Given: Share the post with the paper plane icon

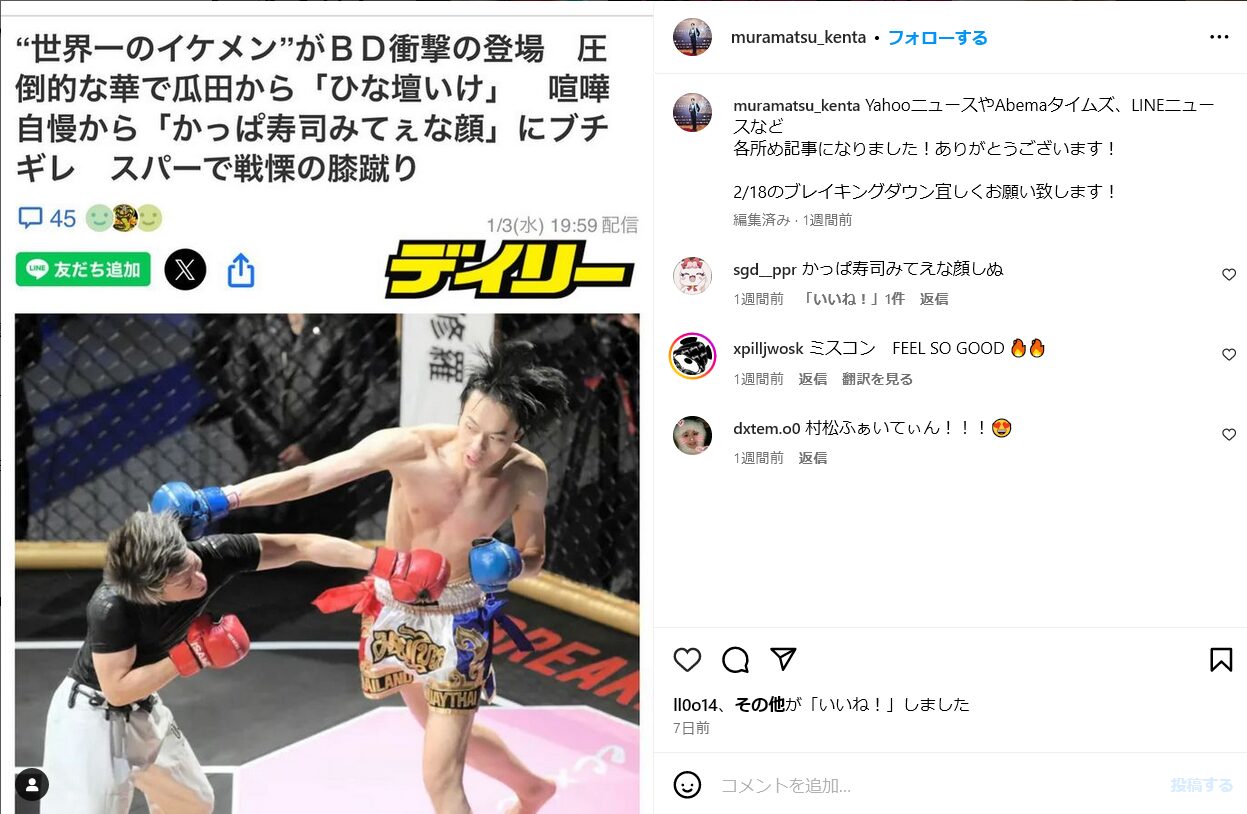Looking at the screenshot, I should coord(783,659).
